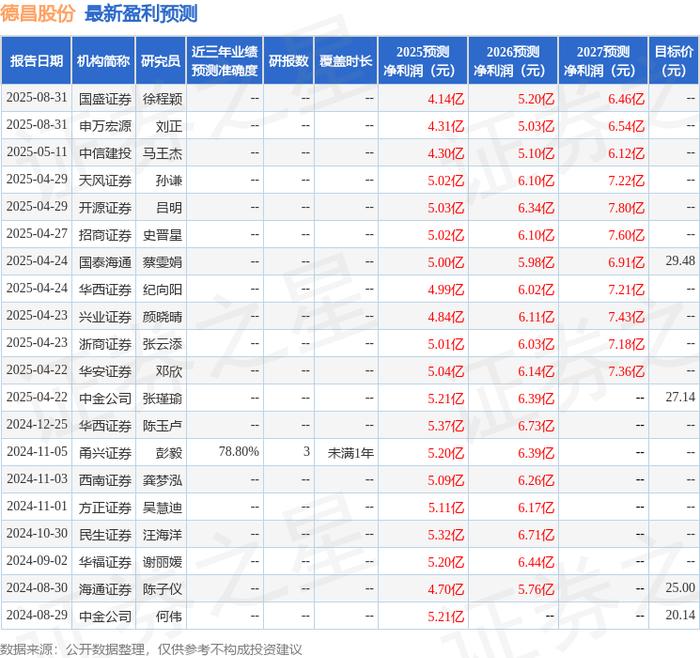
Task: Click the 天风证券 institution cell
Action: (x=105, y=181)
